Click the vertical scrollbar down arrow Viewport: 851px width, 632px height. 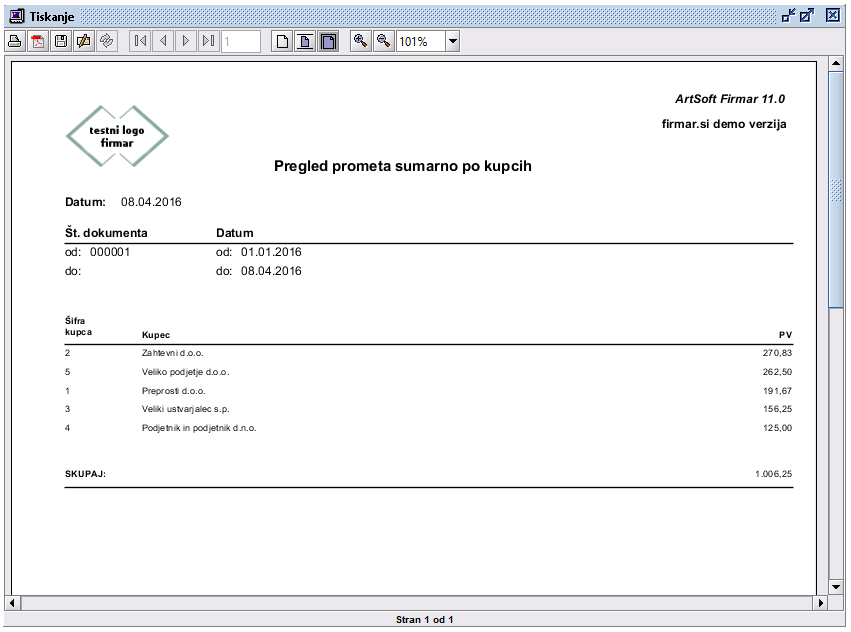pos(836,587)
